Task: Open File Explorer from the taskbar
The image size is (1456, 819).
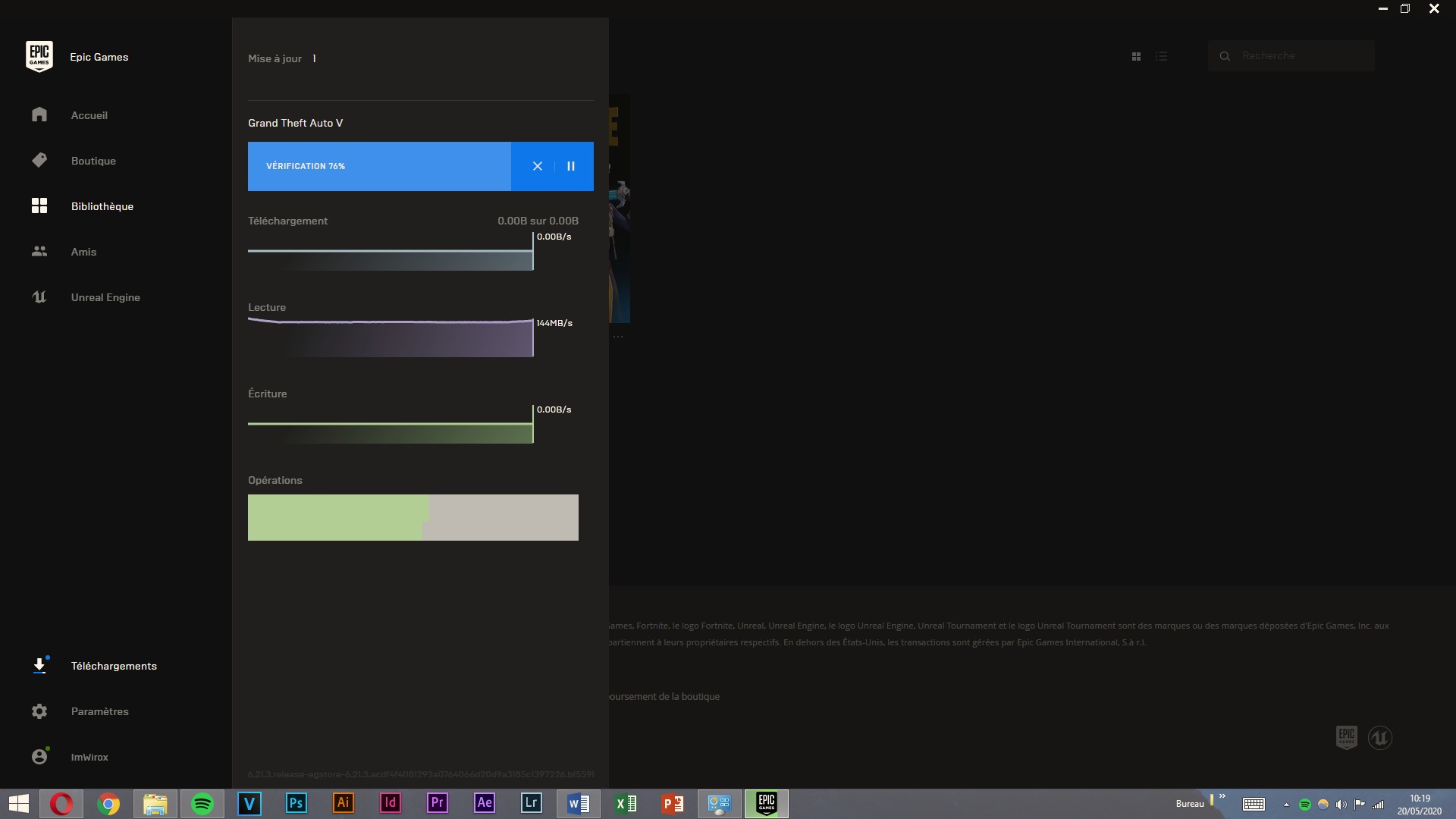Action: coord(155,804)
